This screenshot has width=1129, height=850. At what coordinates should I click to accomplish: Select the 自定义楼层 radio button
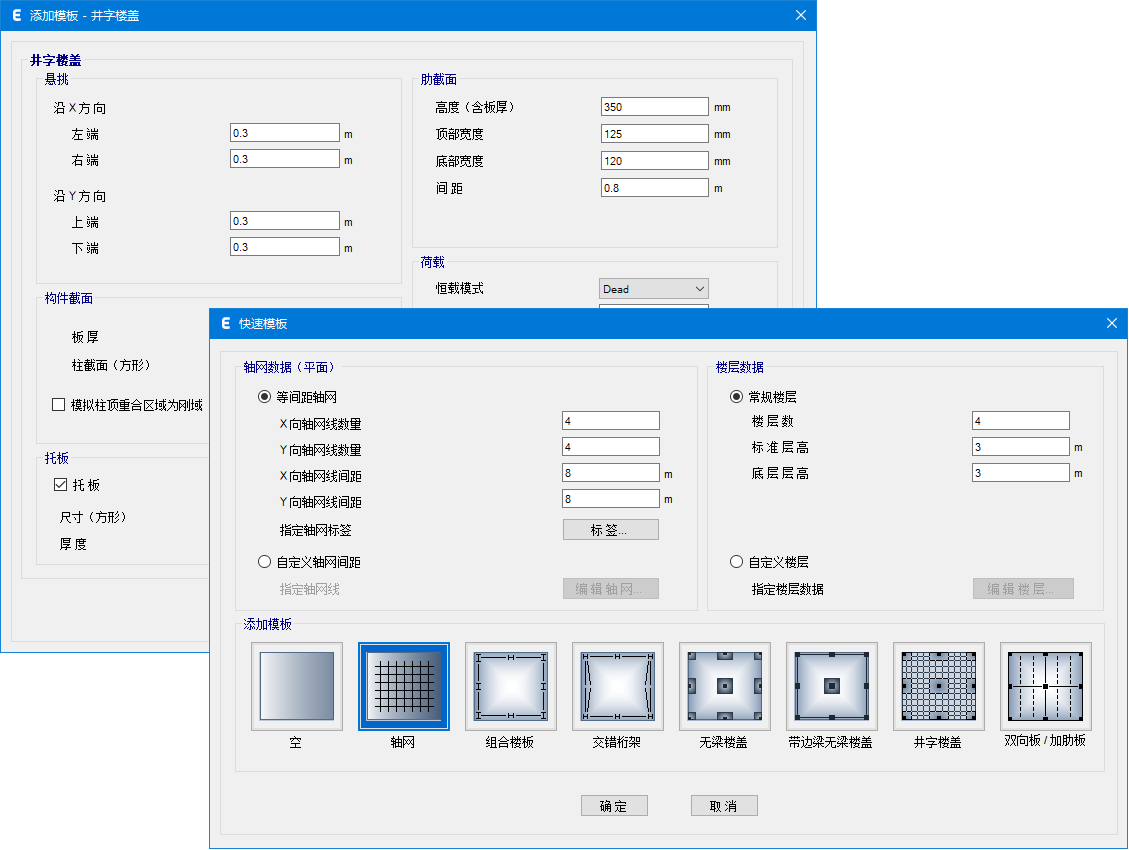737,562
